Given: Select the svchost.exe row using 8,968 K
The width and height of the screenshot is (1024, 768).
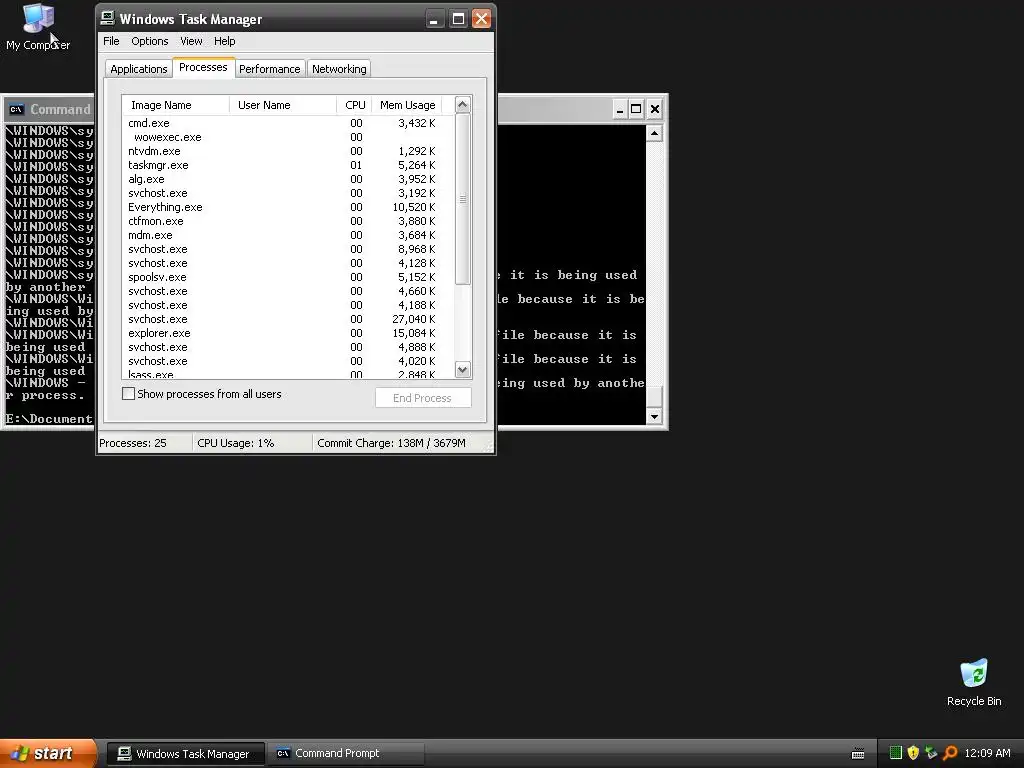Looking at the screenshot, I should point(287,249).
